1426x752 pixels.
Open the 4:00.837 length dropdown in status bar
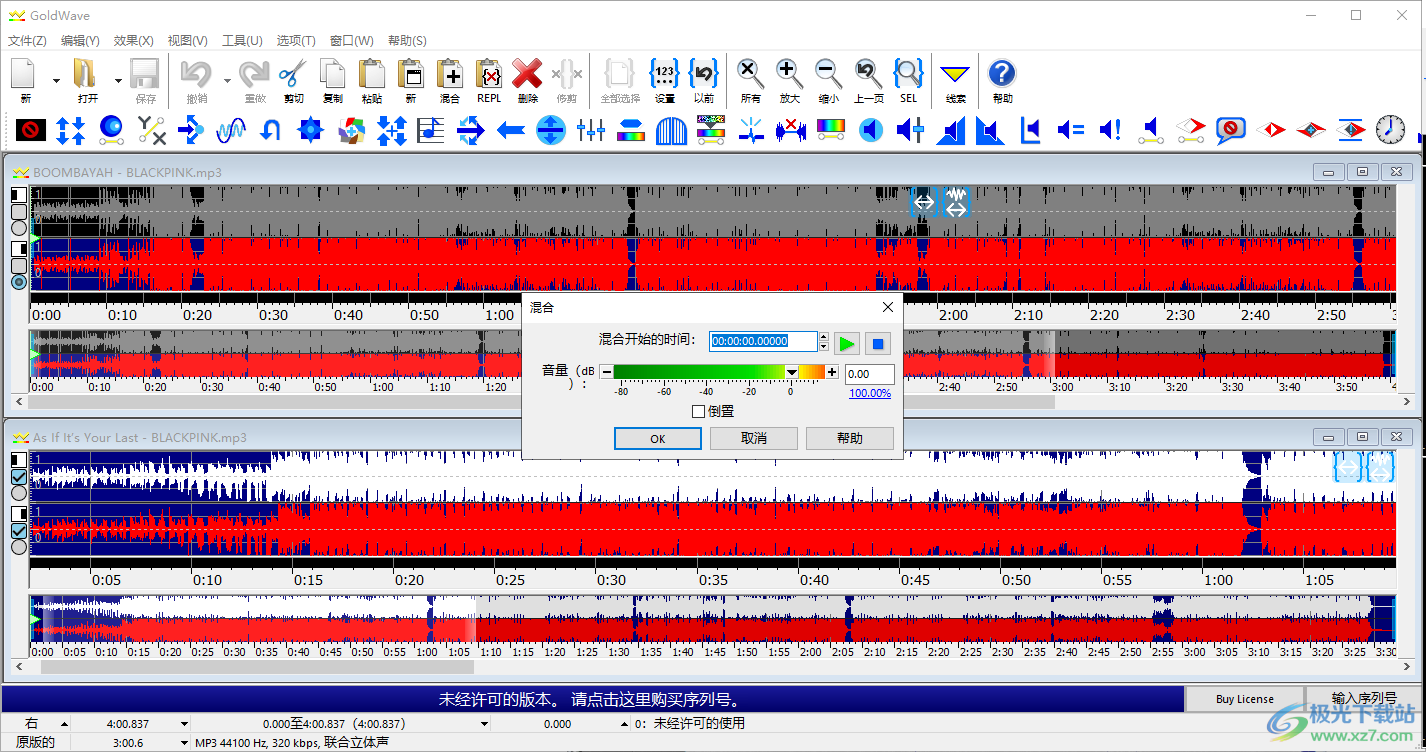184,724
